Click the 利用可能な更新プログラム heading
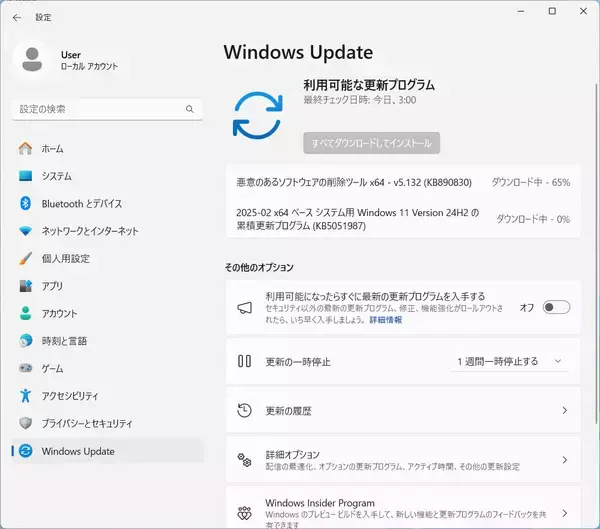The image size is (600, 529). point(369,85)
